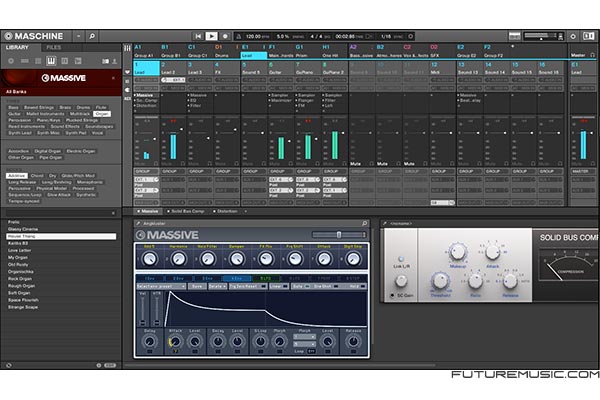
Task: Select the Groups file-type icon in the browser
Action: pyautogui.click(x=24, y=61)
